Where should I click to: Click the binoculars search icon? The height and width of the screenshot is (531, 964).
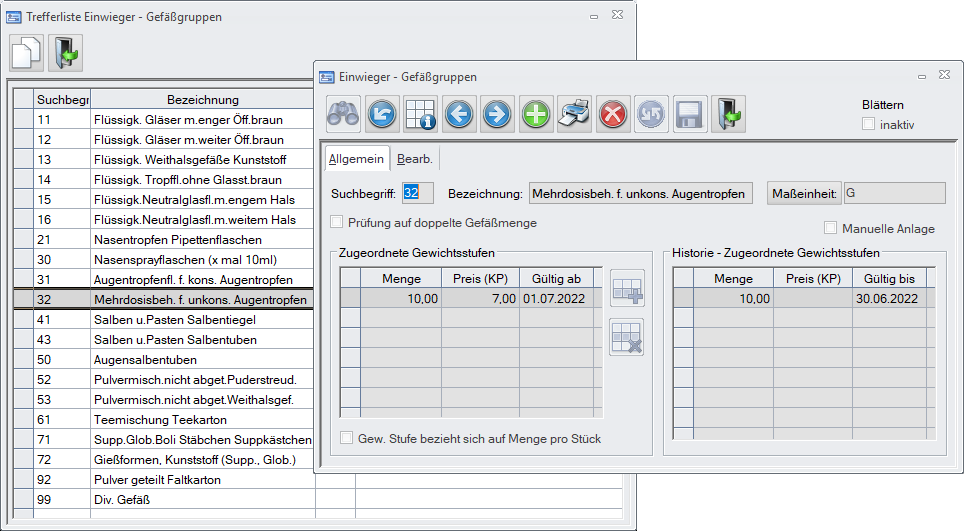(x=343, y=115)
